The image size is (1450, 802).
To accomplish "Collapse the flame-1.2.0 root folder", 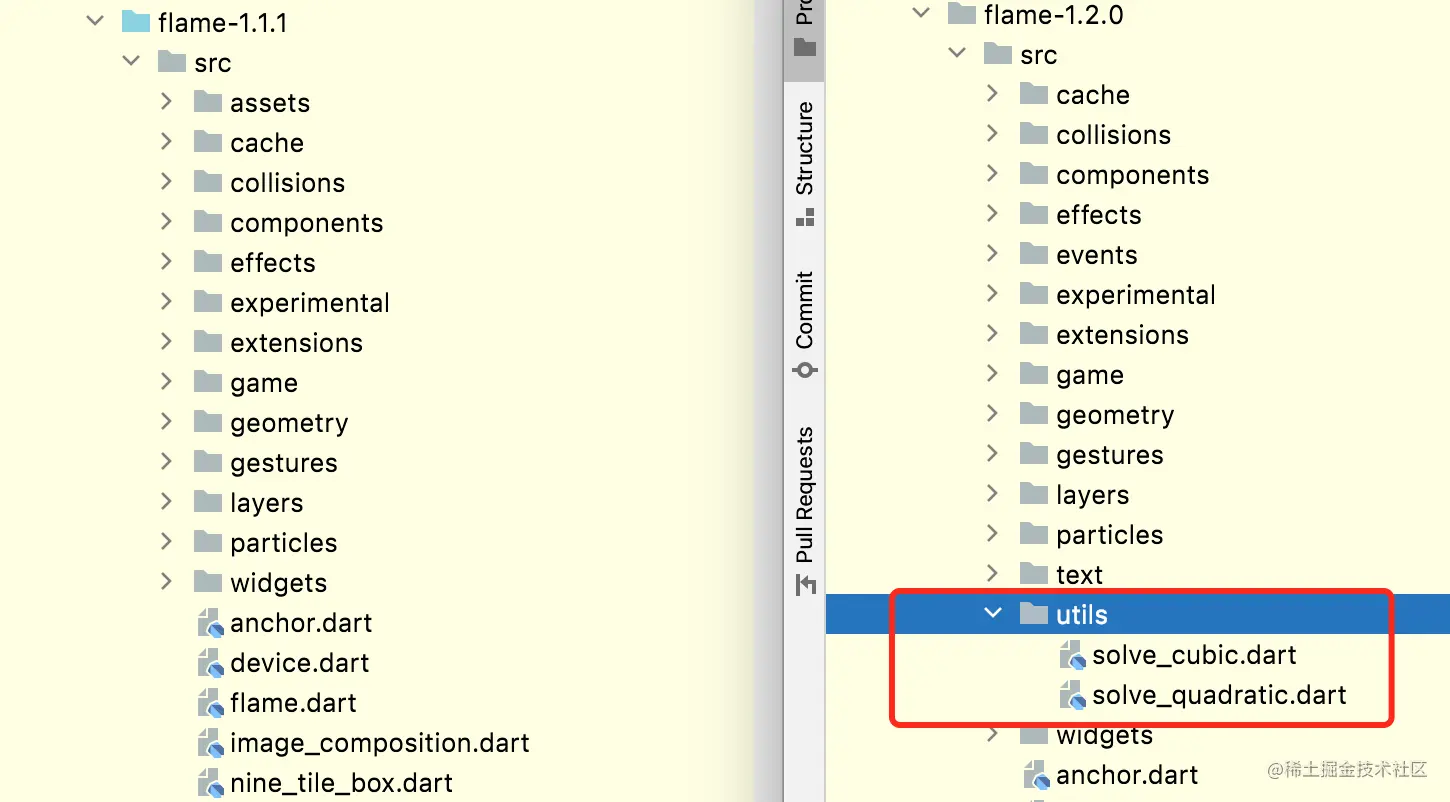I will tap(921, 13).
